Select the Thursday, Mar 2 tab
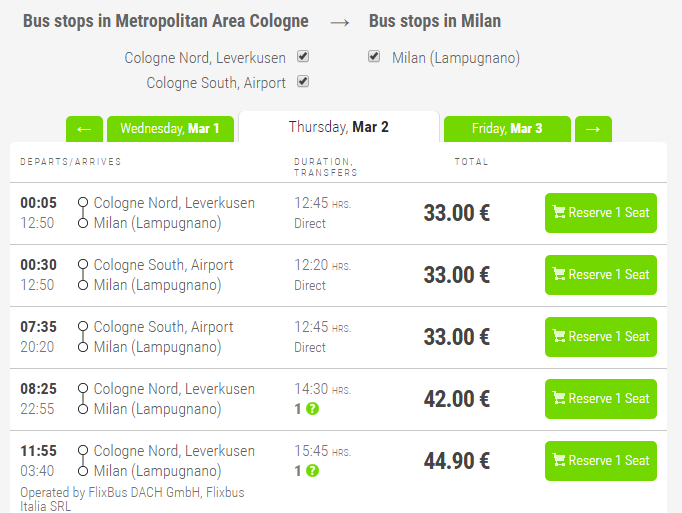Viewport: 682px width, 513px height. tap(339, 127)
